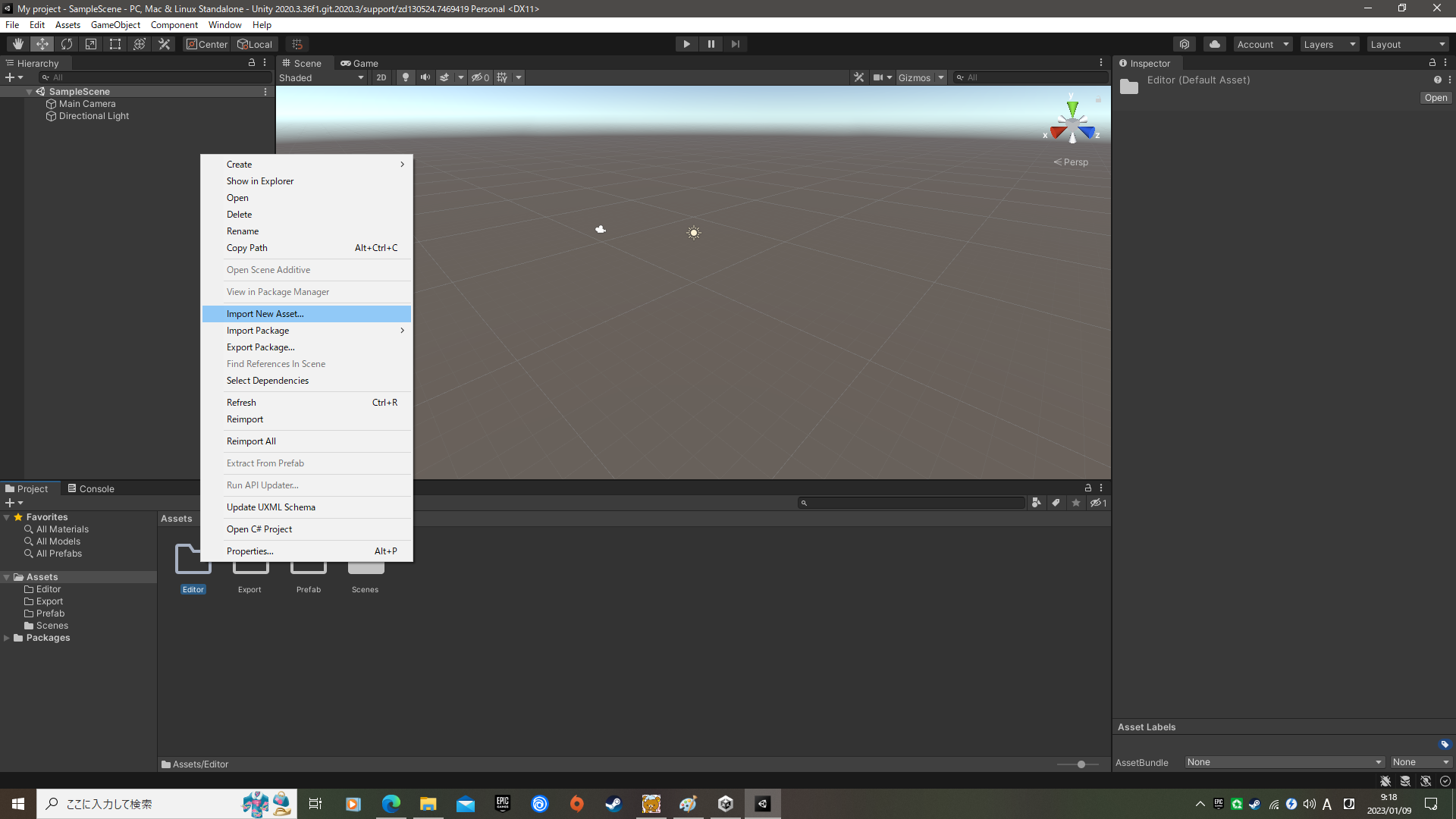Switch to the Game tab
Image resolution: width=1456 pixels, height=819 pixels.
[359, 63]
